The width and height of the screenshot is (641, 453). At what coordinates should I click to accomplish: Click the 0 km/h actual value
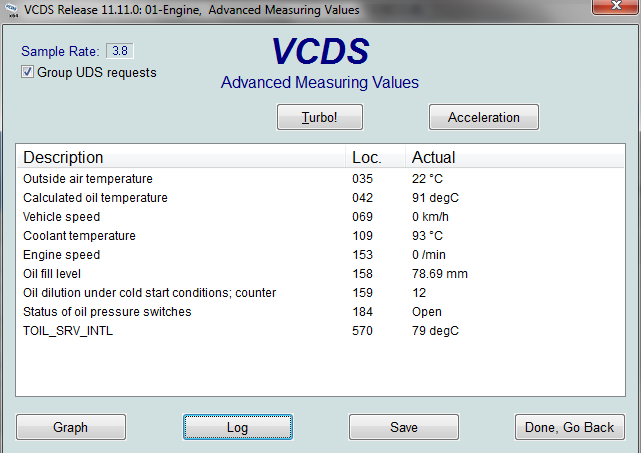[x=430, y=217]
